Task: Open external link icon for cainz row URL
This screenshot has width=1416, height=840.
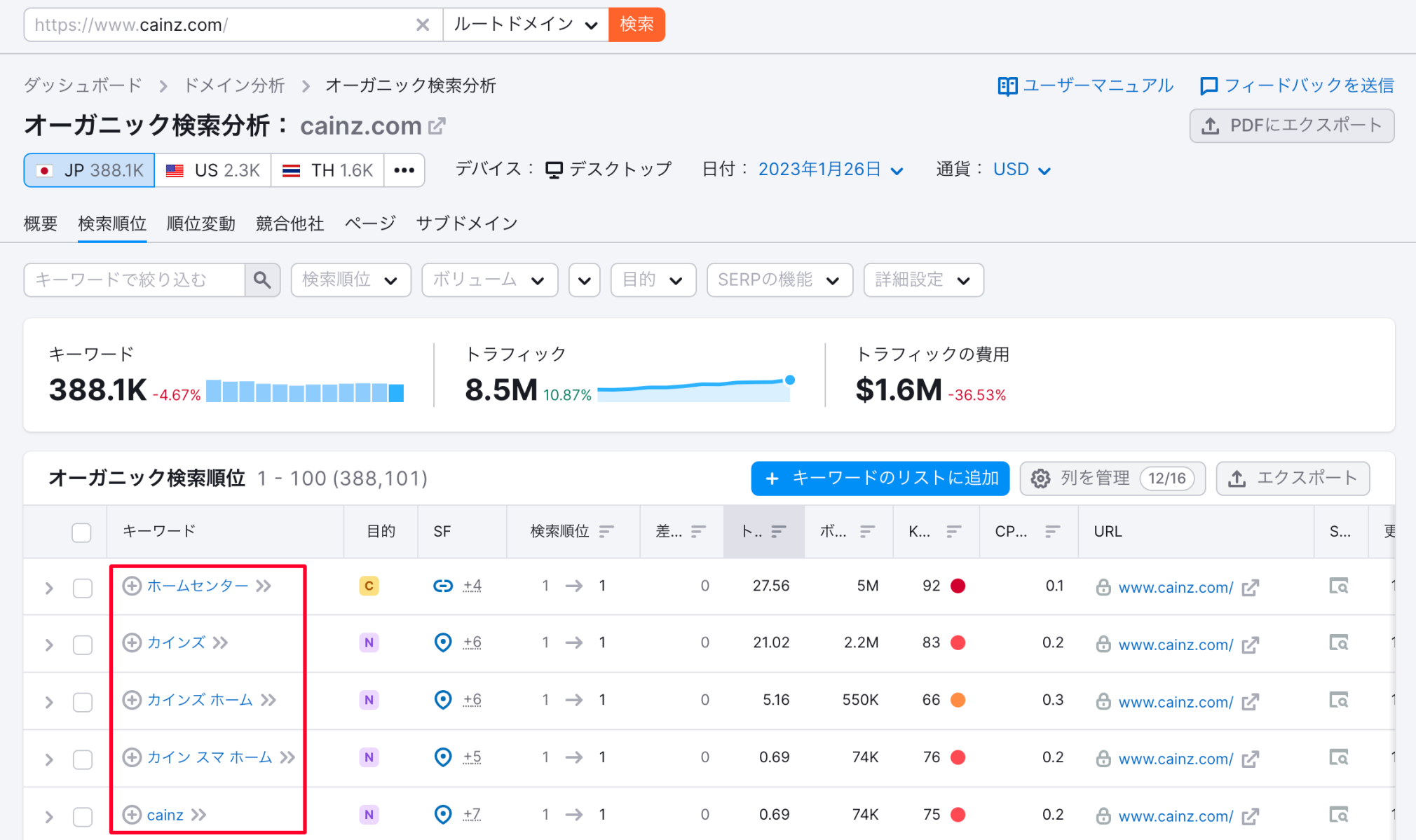Action: coord(1250,816)
